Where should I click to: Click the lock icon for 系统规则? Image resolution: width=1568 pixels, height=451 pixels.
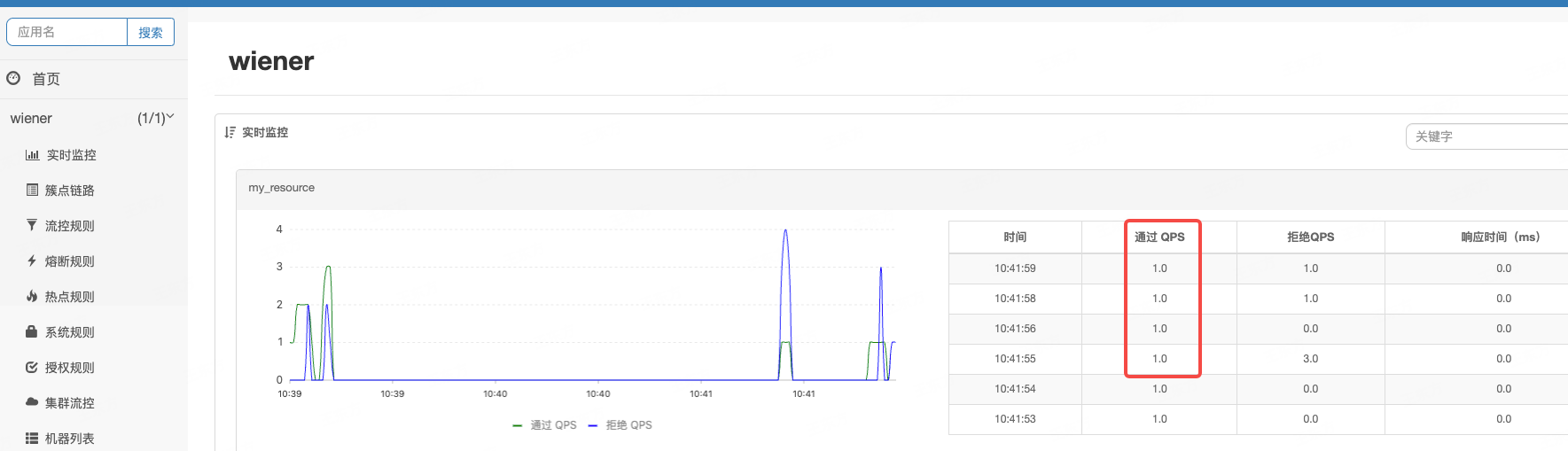click(32, 331)
